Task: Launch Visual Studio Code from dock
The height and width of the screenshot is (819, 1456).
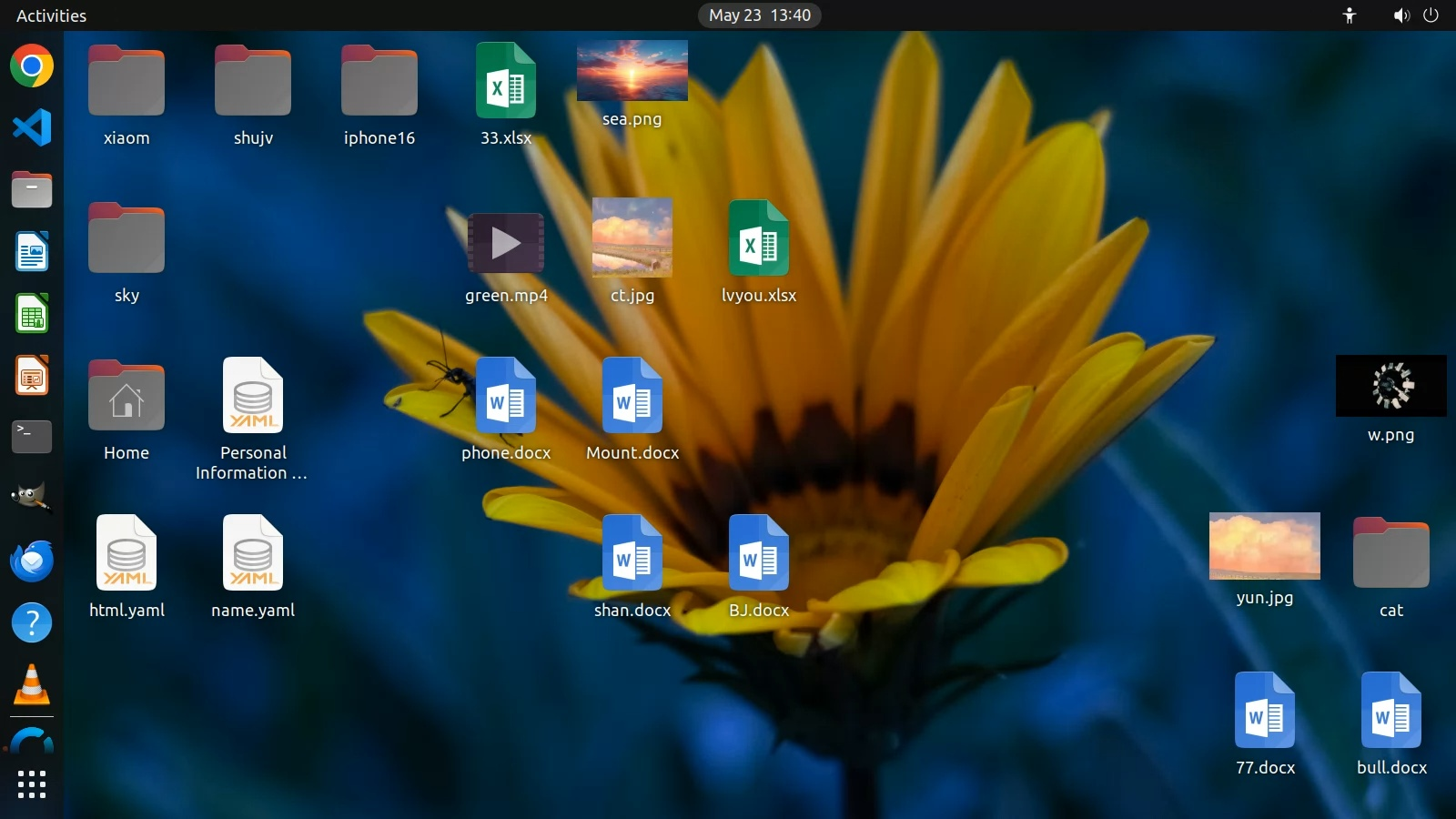Action: point(32,127)
